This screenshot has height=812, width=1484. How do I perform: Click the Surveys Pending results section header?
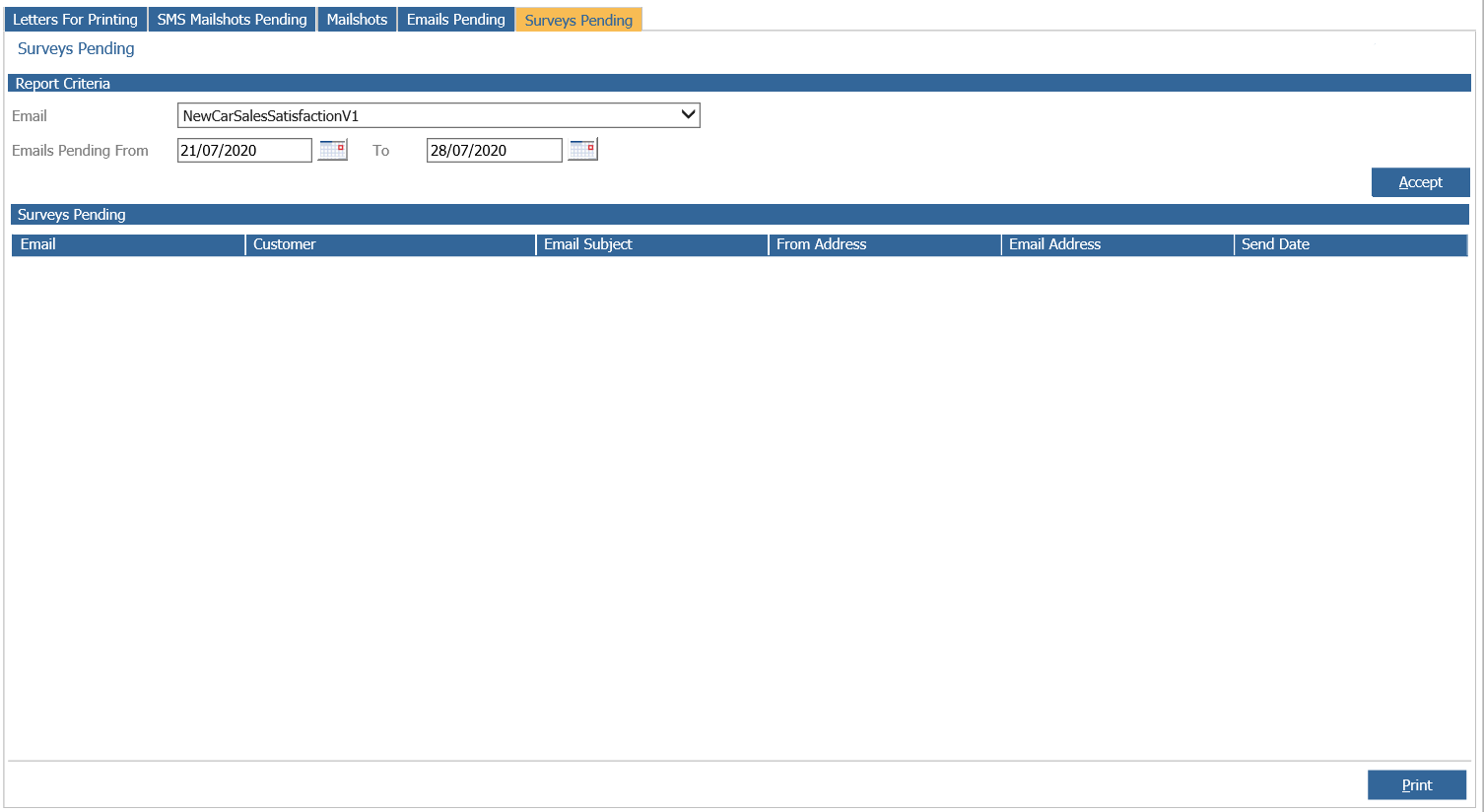tap(739, 214)
